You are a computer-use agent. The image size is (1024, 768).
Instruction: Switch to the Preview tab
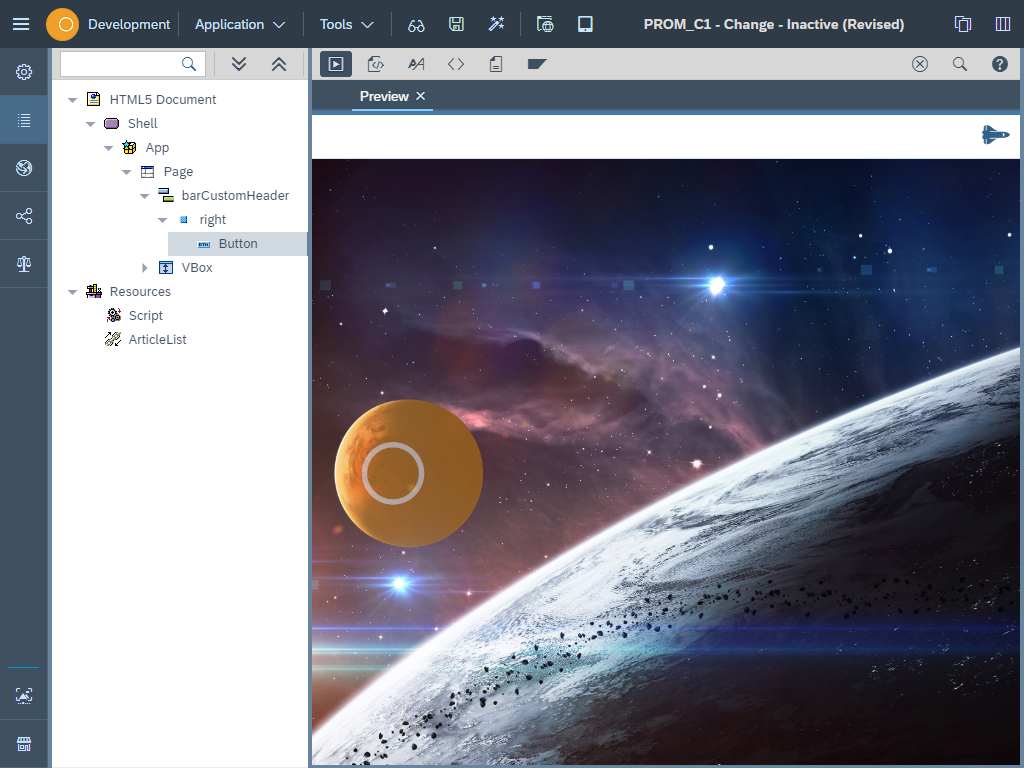383,96
